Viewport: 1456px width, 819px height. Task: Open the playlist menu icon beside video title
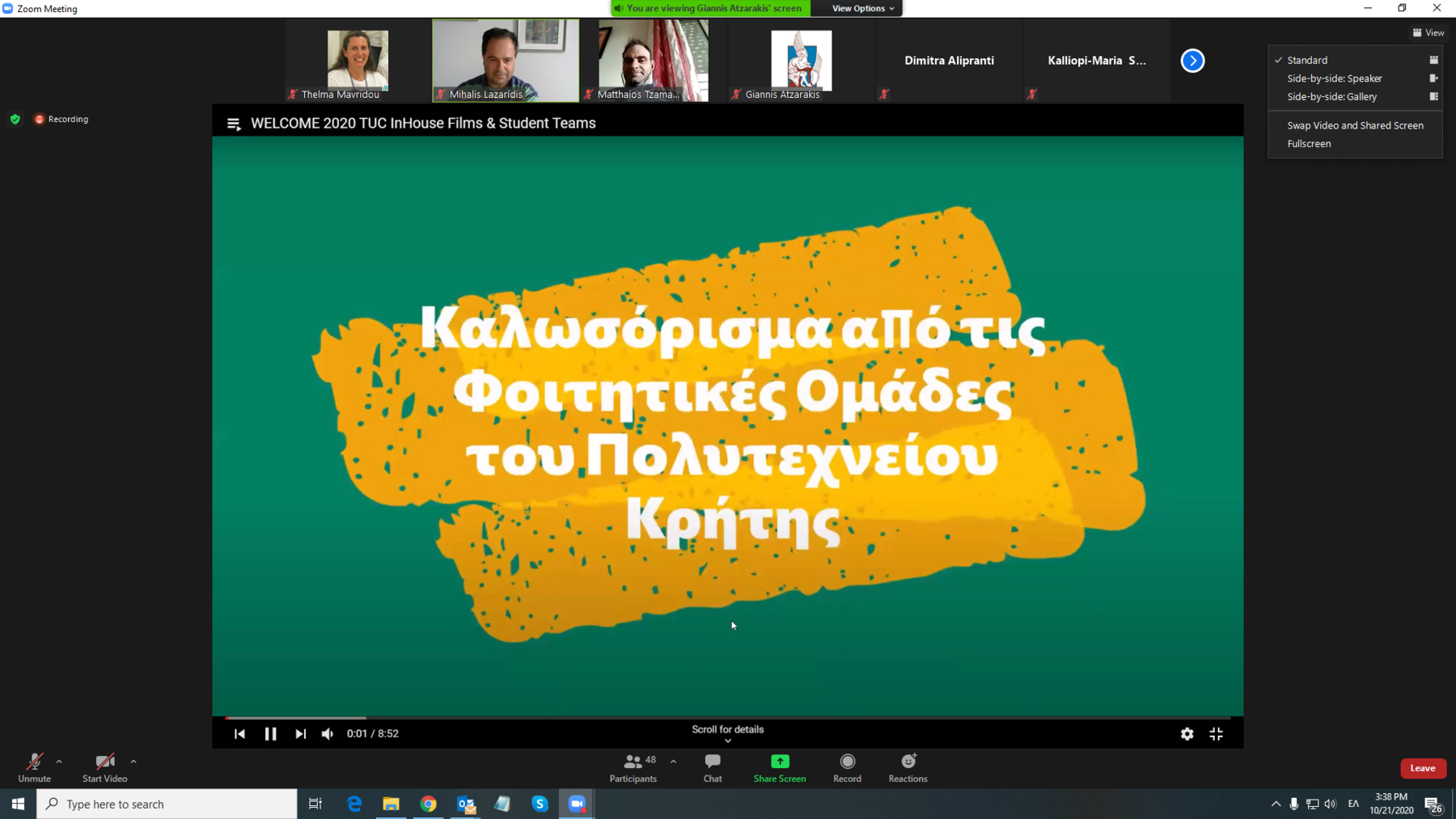click(234, 124)
